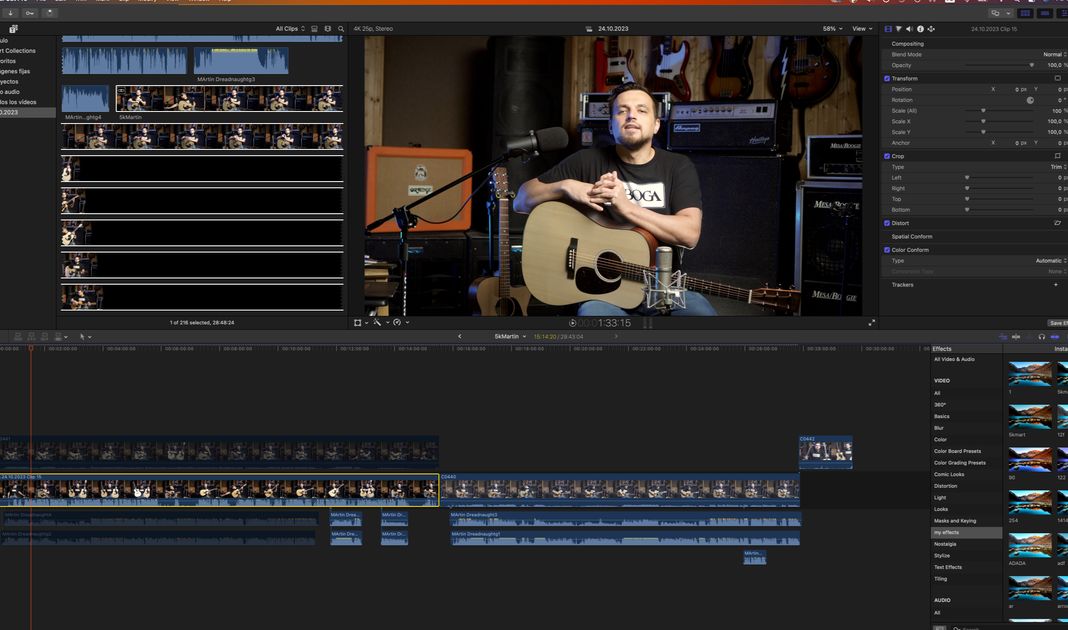
Task: Click the import media down-arrow icon
Action: (x=10, y=13)
